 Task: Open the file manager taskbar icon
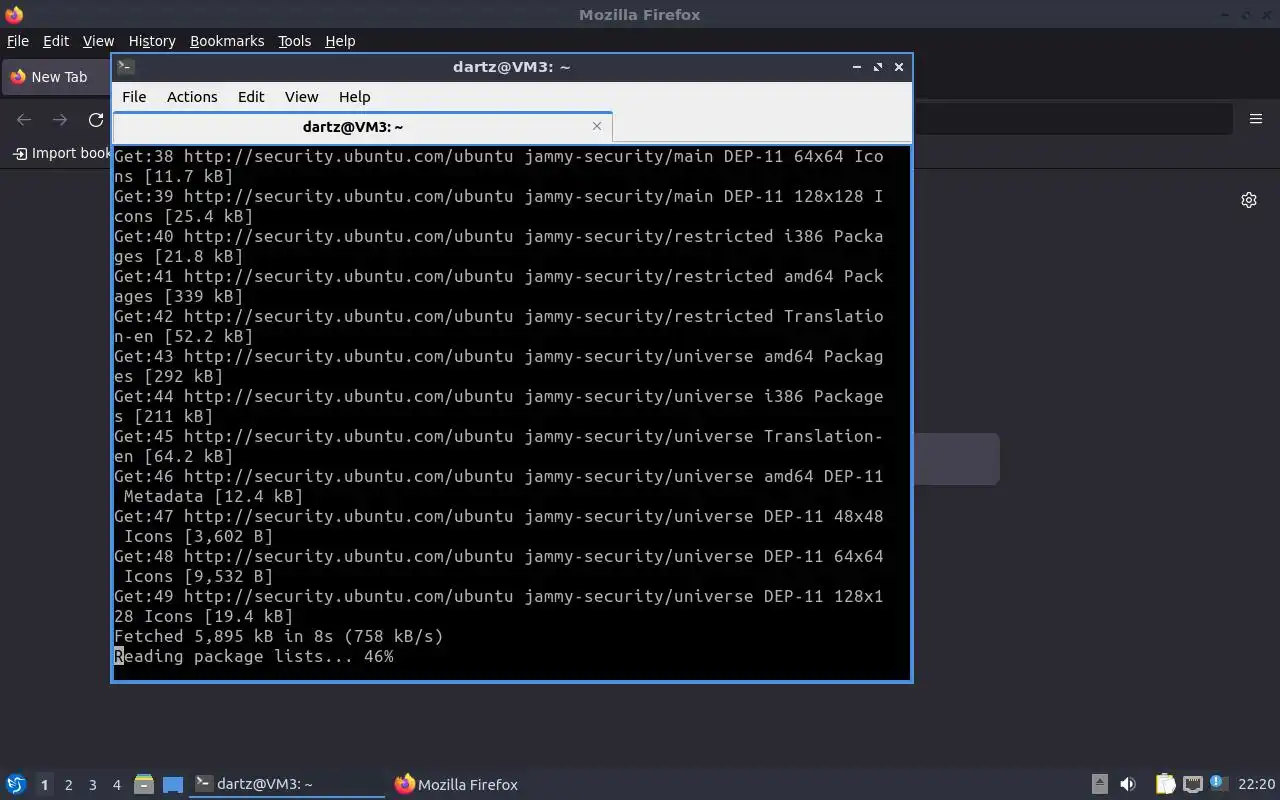point(143,784)
